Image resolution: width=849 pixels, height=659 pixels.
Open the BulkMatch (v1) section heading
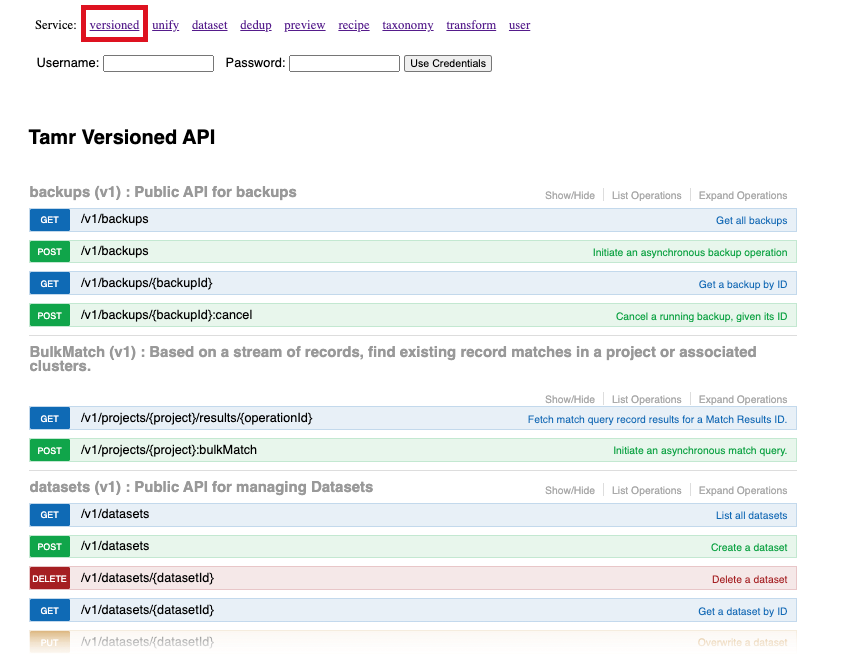pyautogui.click(x=393, y=359)
